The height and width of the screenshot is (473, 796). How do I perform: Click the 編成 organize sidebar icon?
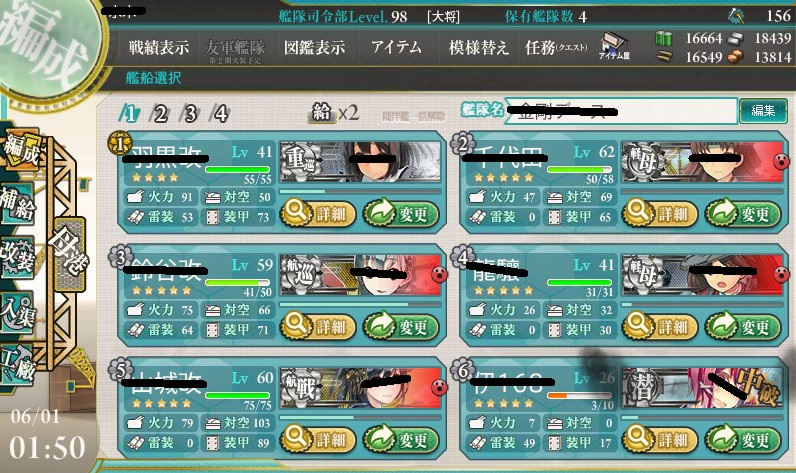point(20,149)
